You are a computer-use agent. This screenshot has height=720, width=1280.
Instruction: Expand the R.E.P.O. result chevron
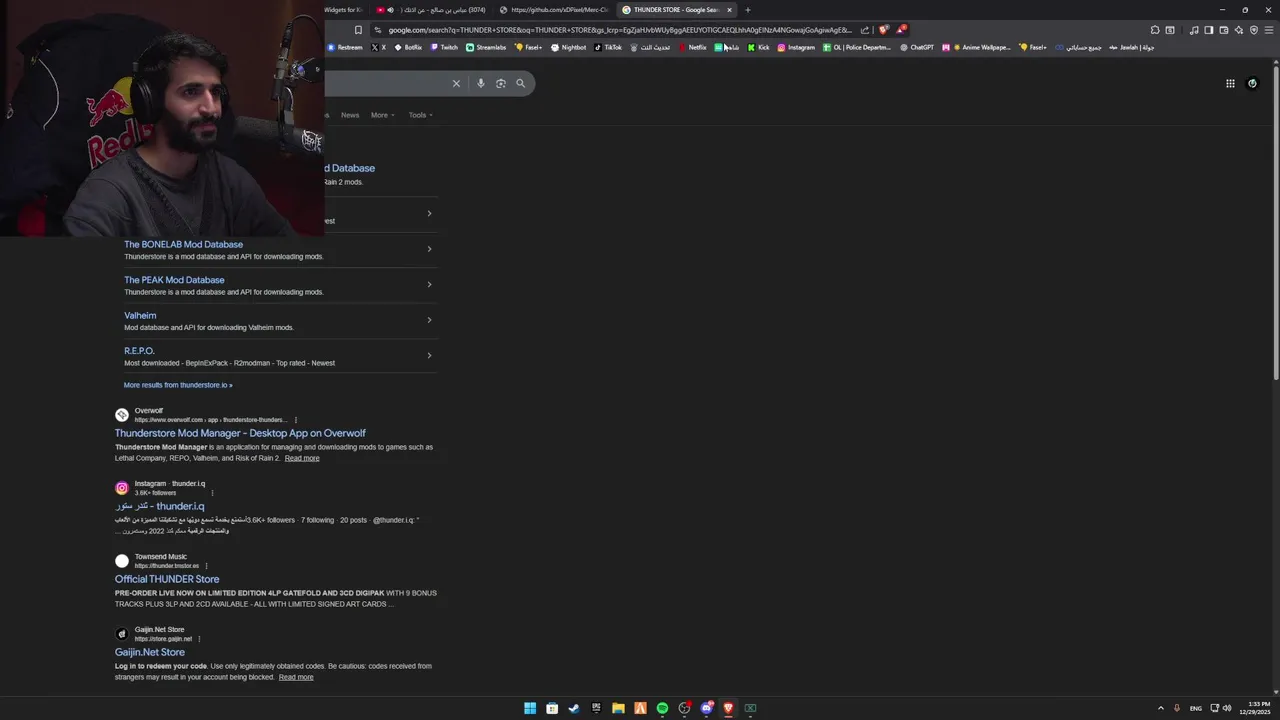(x=429, y=356)
